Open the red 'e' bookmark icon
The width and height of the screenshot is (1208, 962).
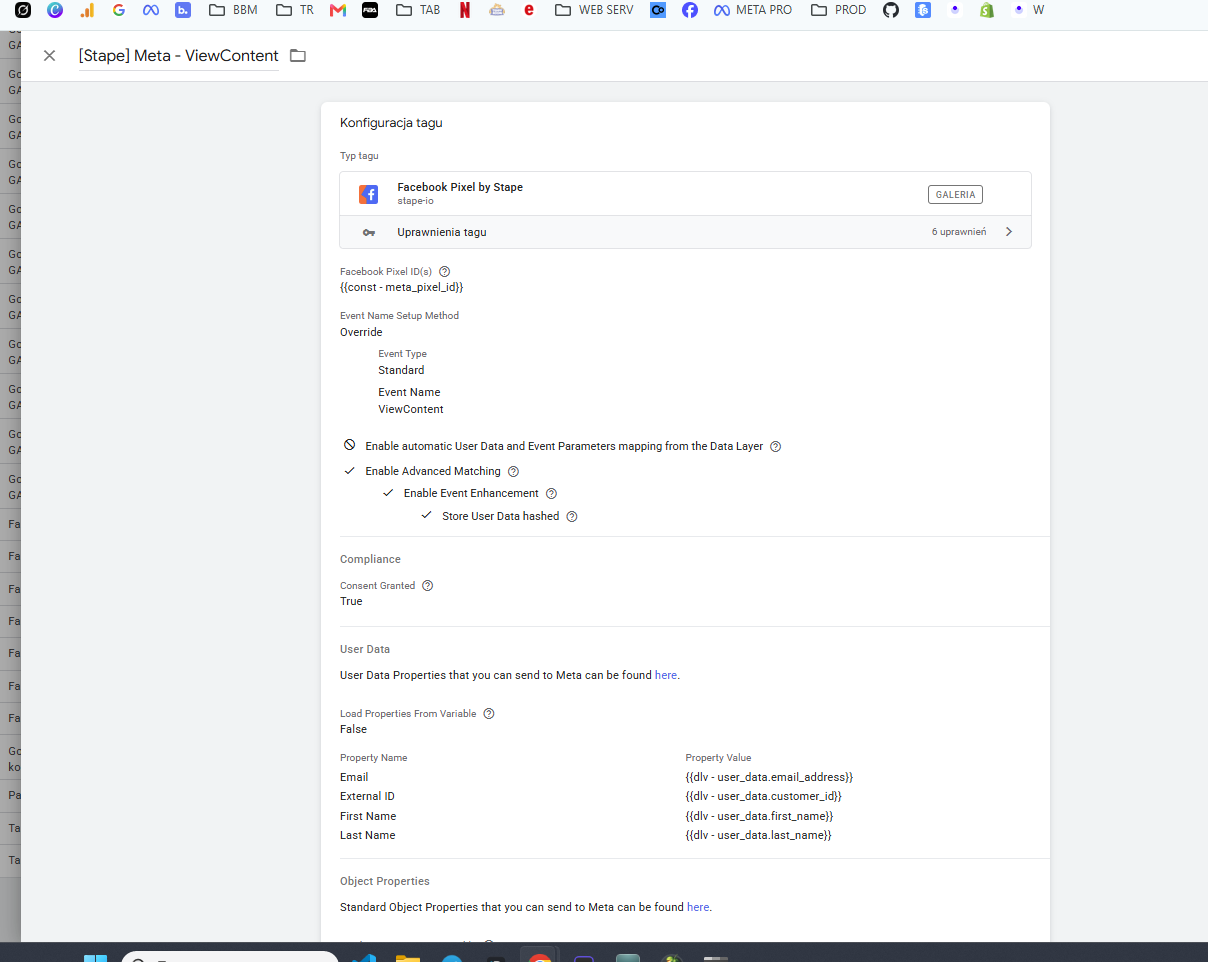[529, 10]
